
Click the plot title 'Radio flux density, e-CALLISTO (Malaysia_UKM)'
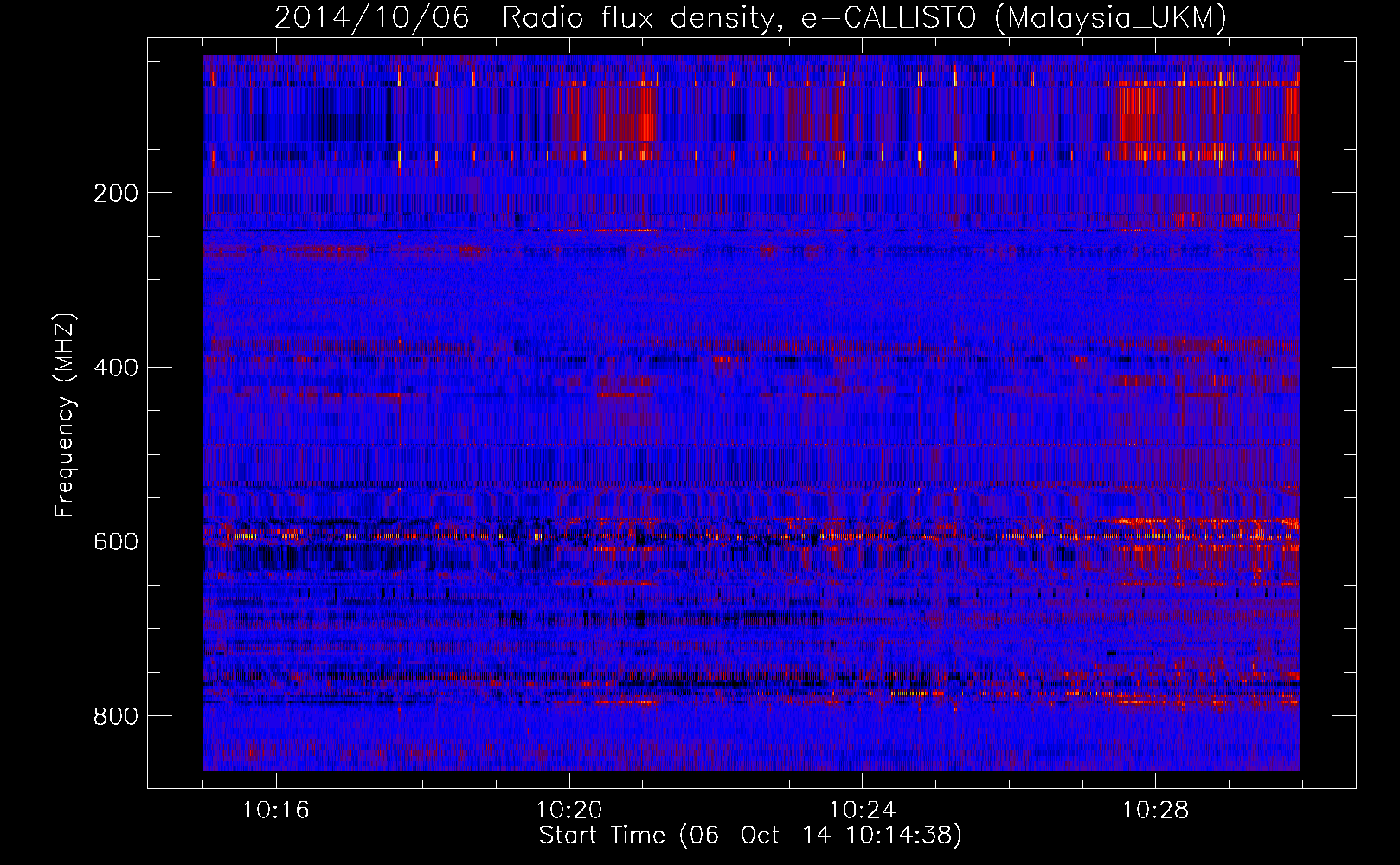click(x=864, y=17)
